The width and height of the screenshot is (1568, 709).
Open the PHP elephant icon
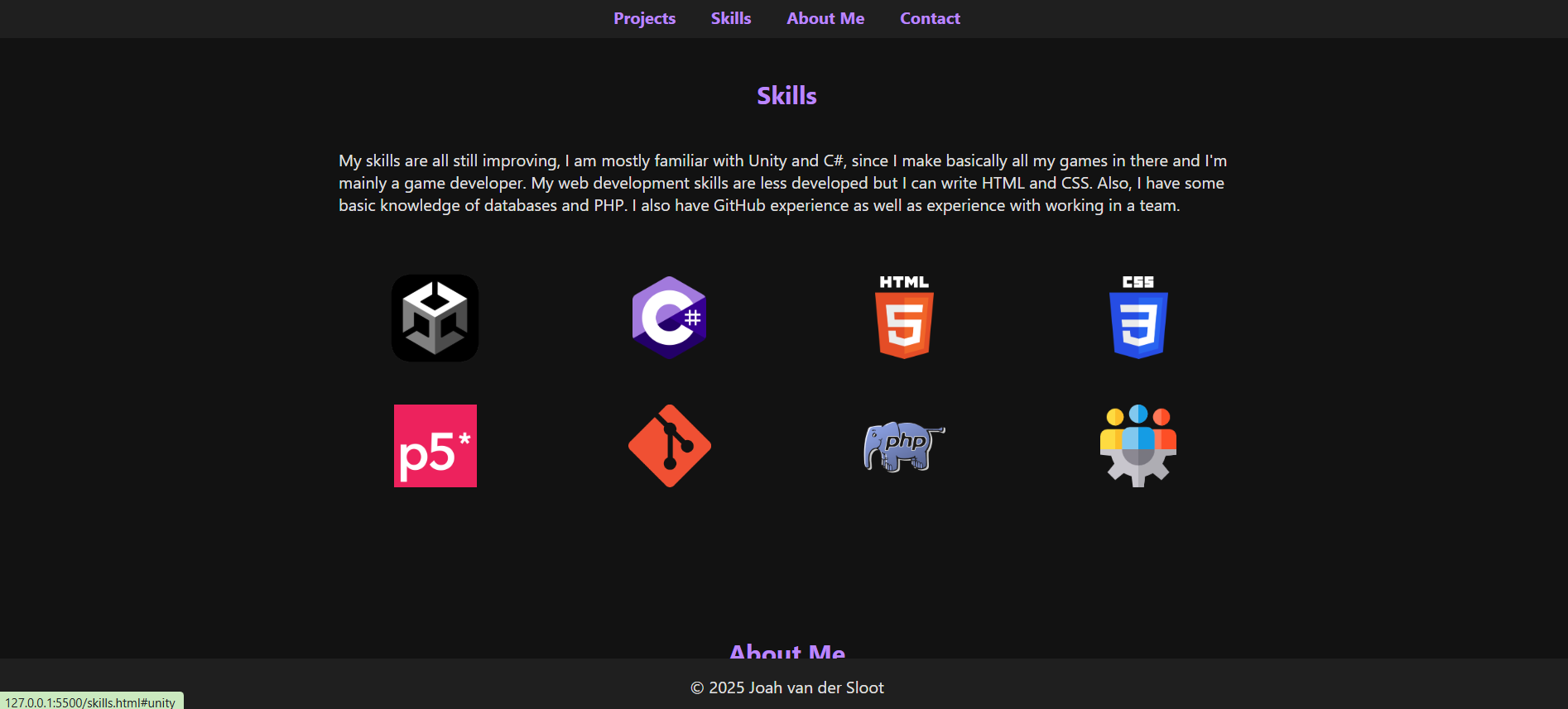[x=904, y=446]
